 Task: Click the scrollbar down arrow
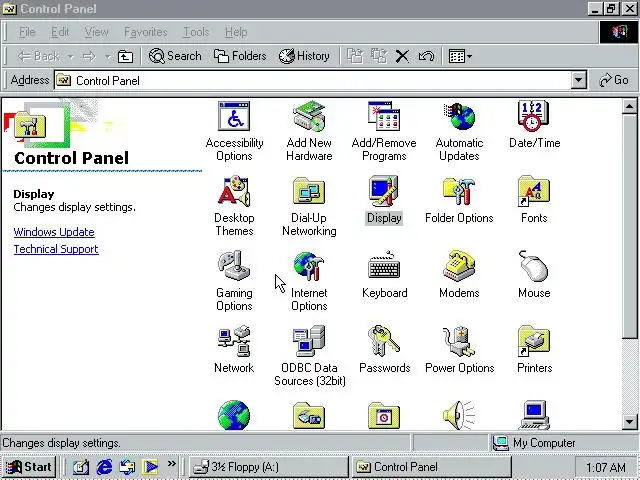(629, 421)
